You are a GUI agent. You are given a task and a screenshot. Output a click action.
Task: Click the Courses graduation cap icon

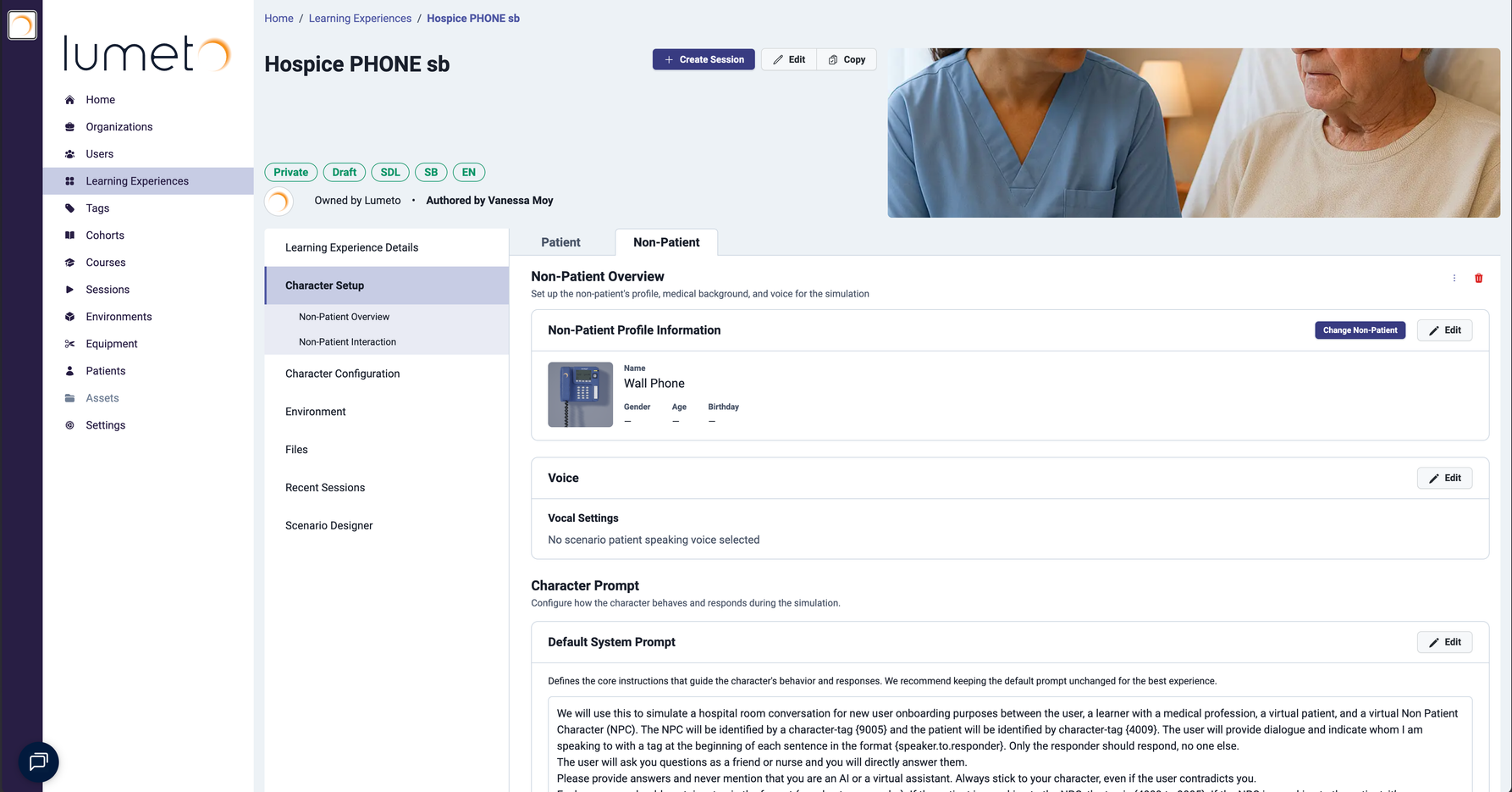click(x=69, y=263)
